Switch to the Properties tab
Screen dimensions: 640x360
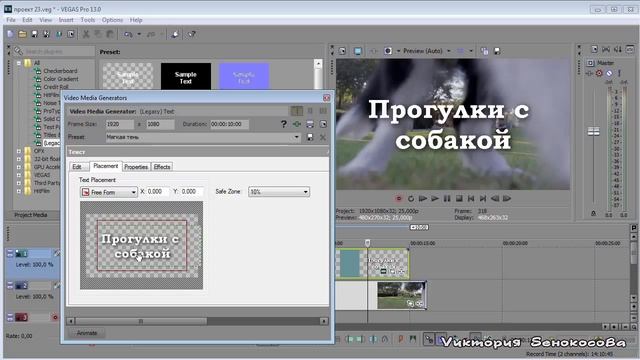[x=136, y=167]
